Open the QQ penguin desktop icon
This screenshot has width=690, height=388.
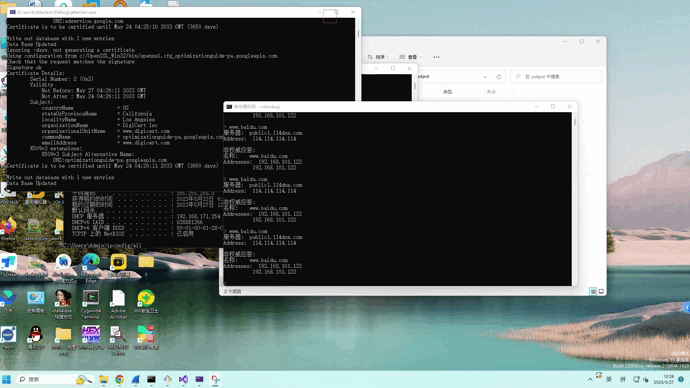[36, 338]
